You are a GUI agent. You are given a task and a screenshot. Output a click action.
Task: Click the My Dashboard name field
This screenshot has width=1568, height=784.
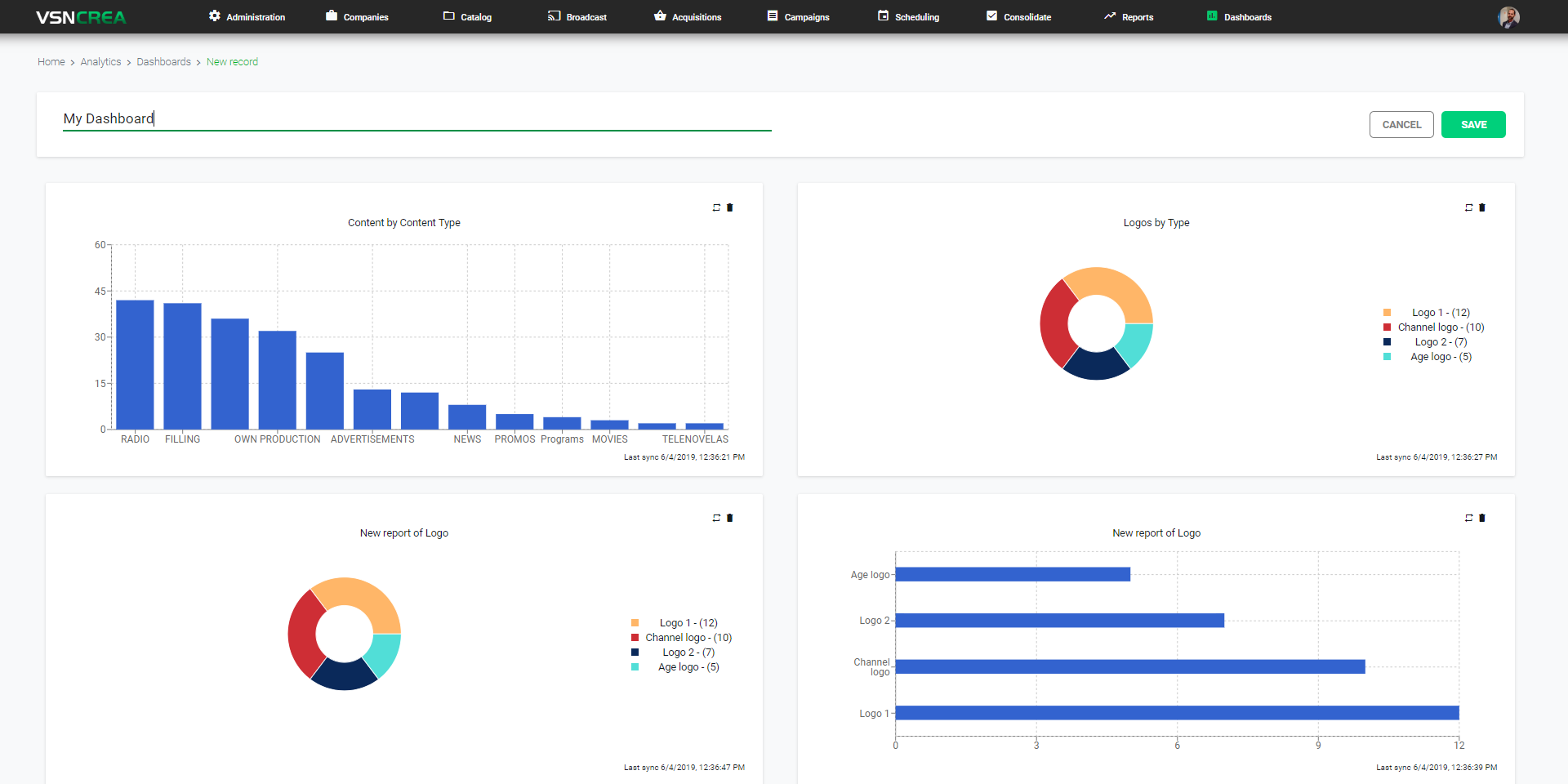tap(417, 119)
